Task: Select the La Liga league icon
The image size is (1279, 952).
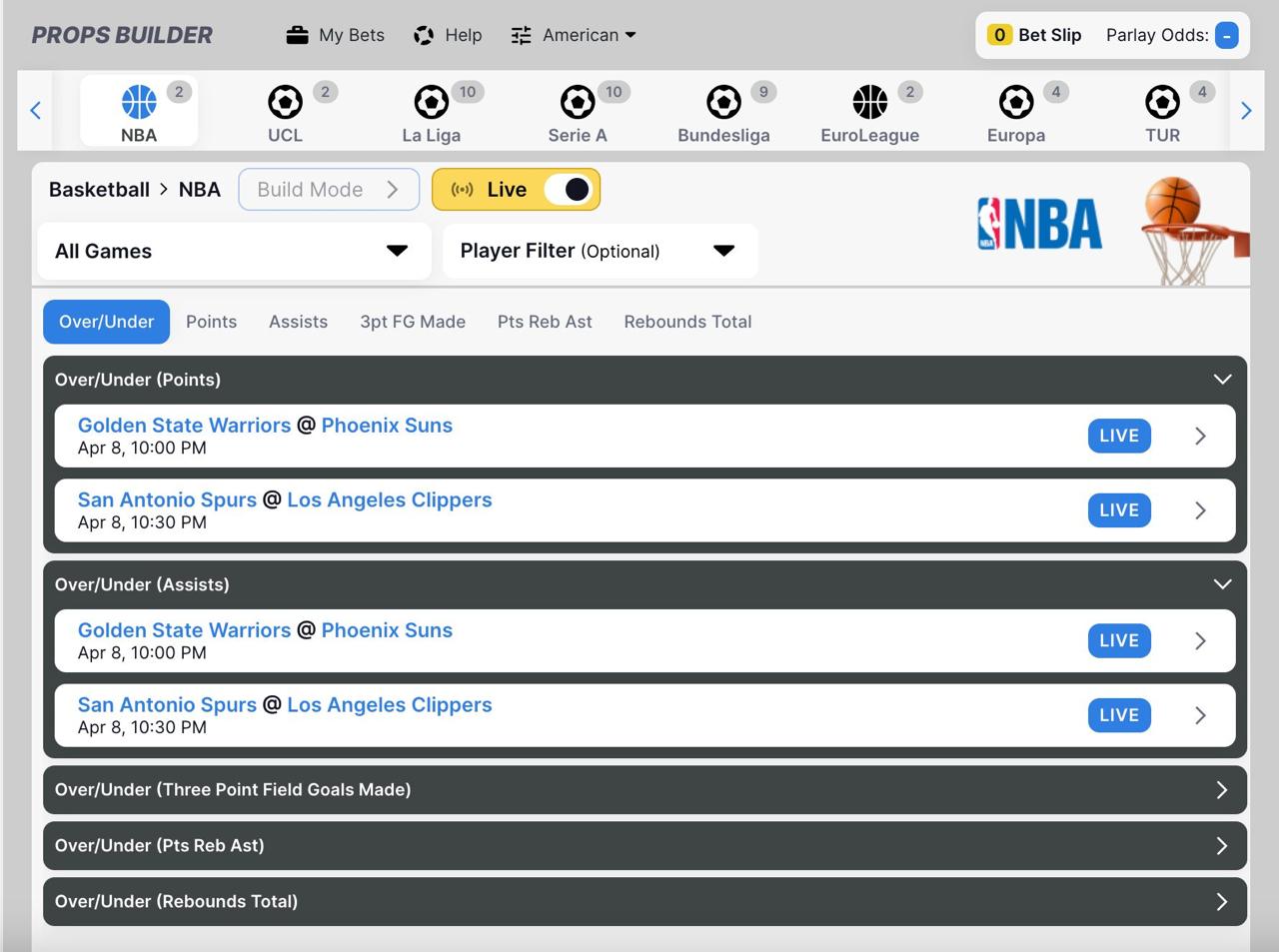Action: tap(431, 101)
